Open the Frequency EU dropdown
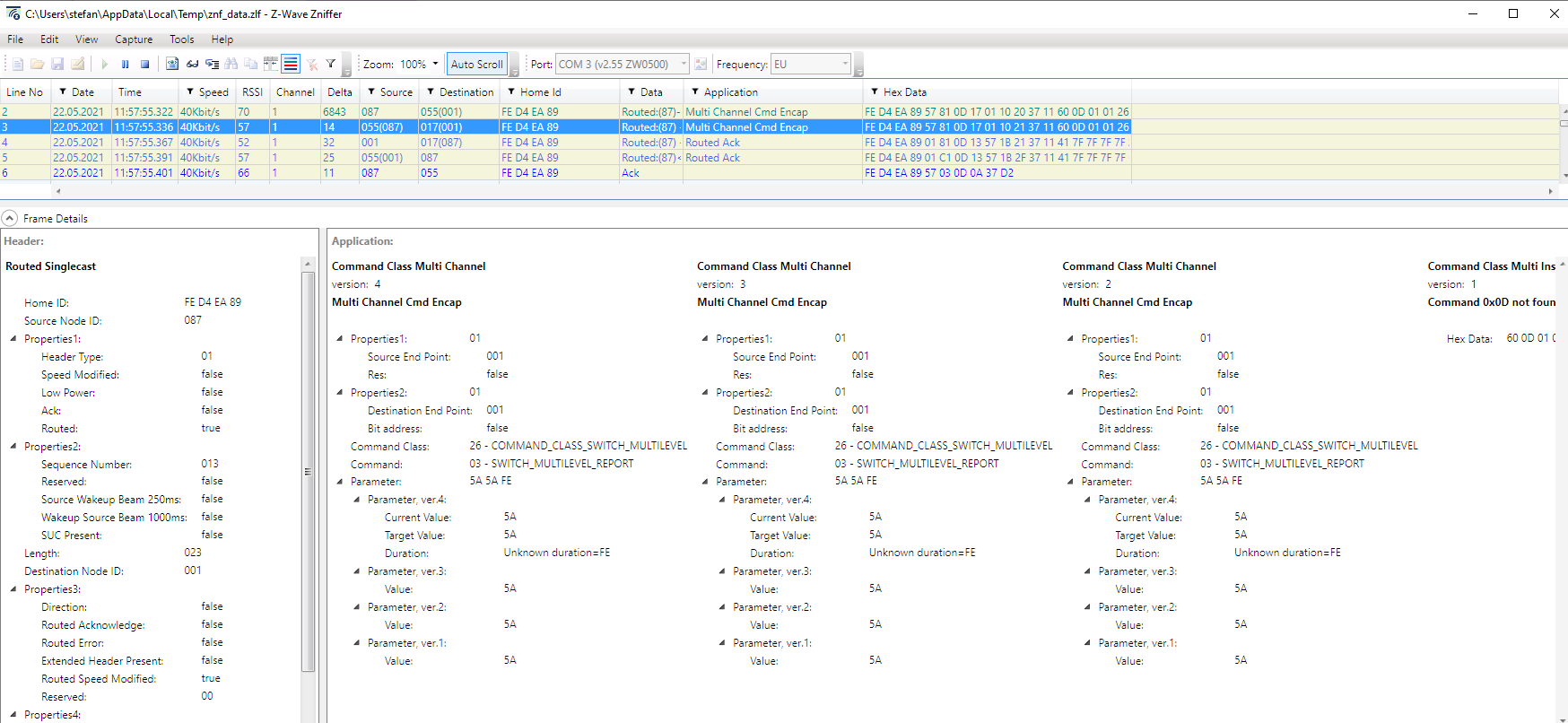Viewport: 1568px width, 723px height. click(845, 65)
